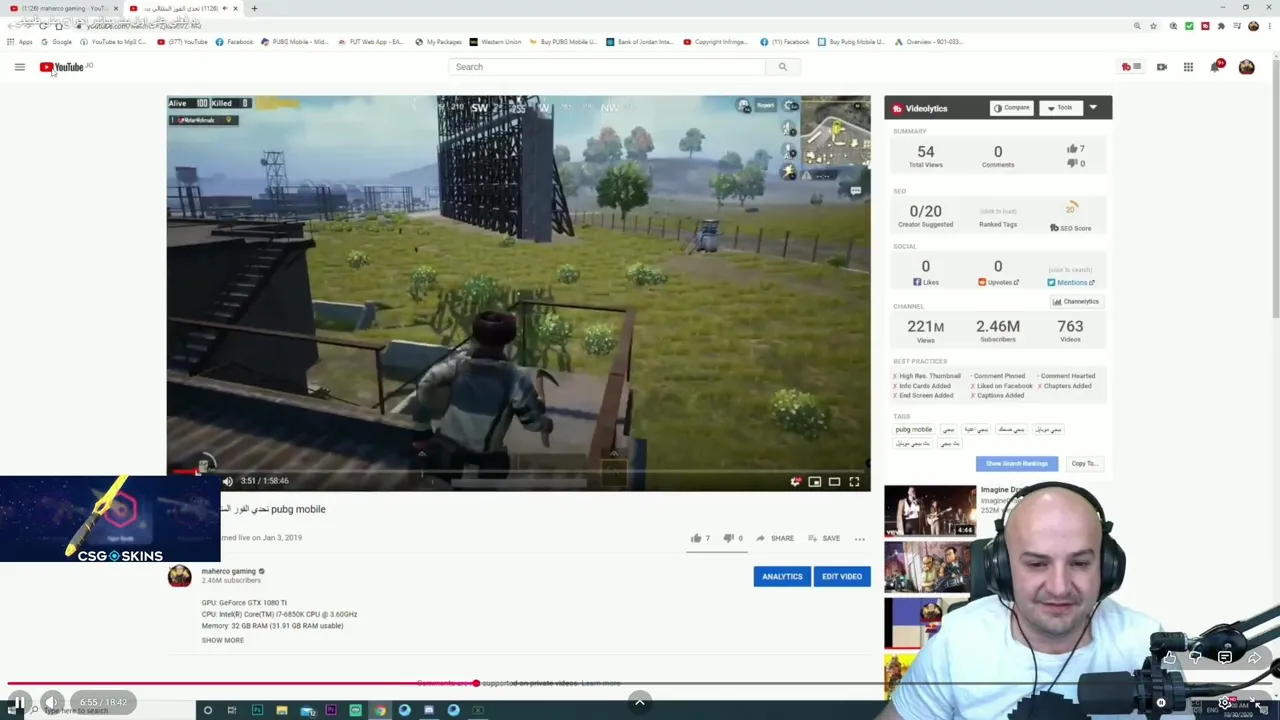The image size is (1280, 720).
Task: Open the maherco gaming channel name
Action: [229, 571]
